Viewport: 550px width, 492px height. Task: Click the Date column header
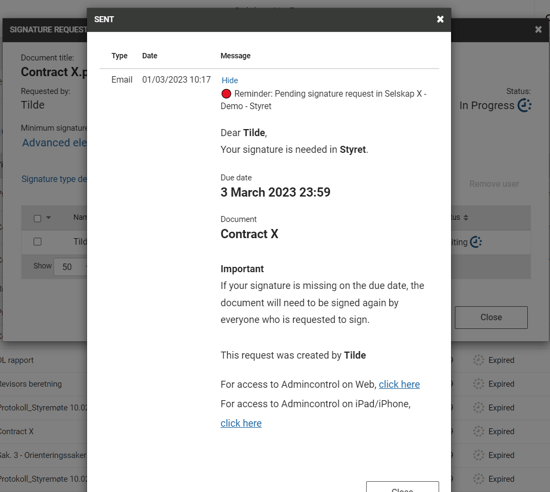(x=150, y=56)
